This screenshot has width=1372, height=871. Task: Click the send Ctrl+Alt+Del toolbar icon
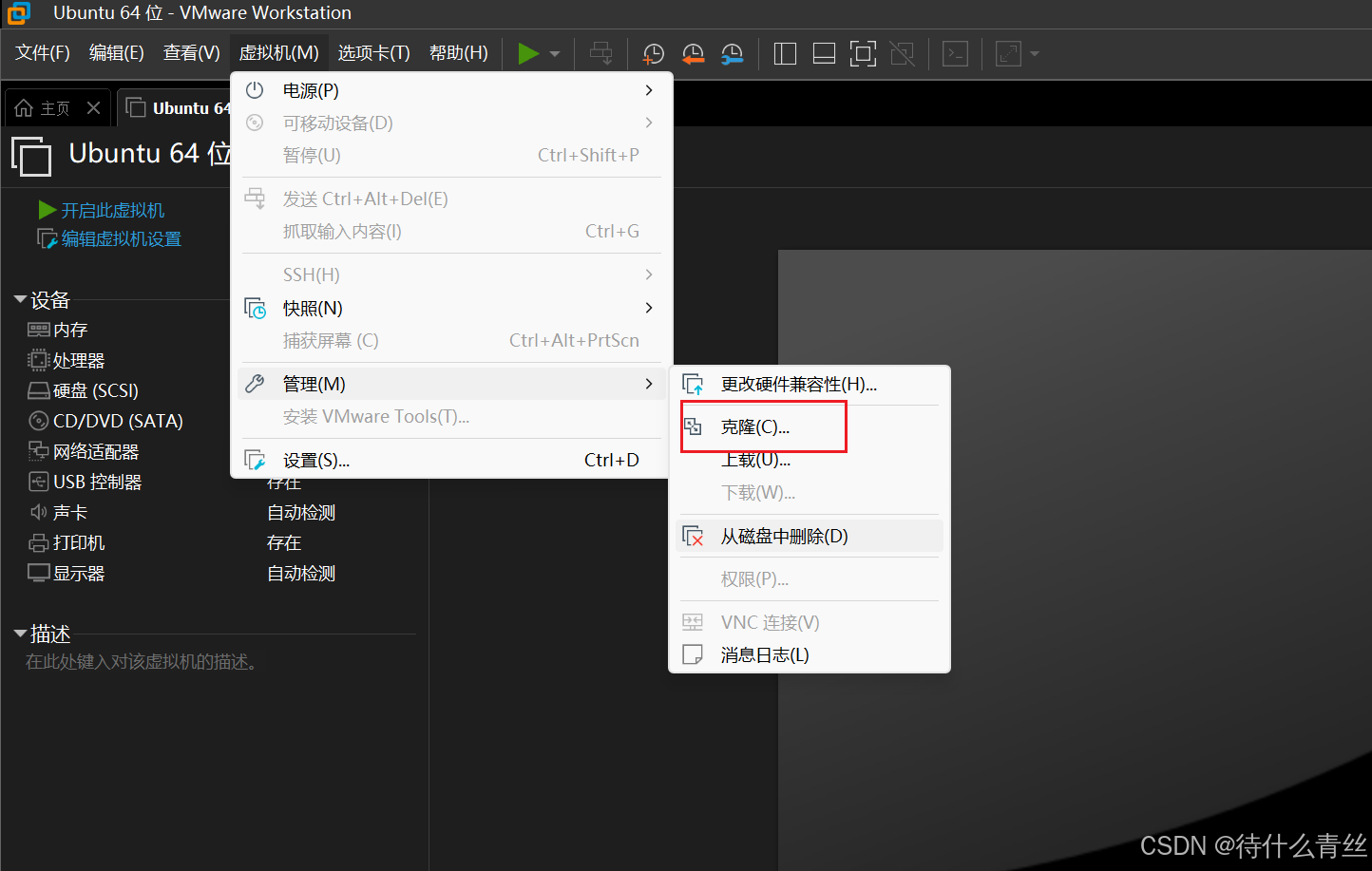pyautogui.click(x=600, y=53)
